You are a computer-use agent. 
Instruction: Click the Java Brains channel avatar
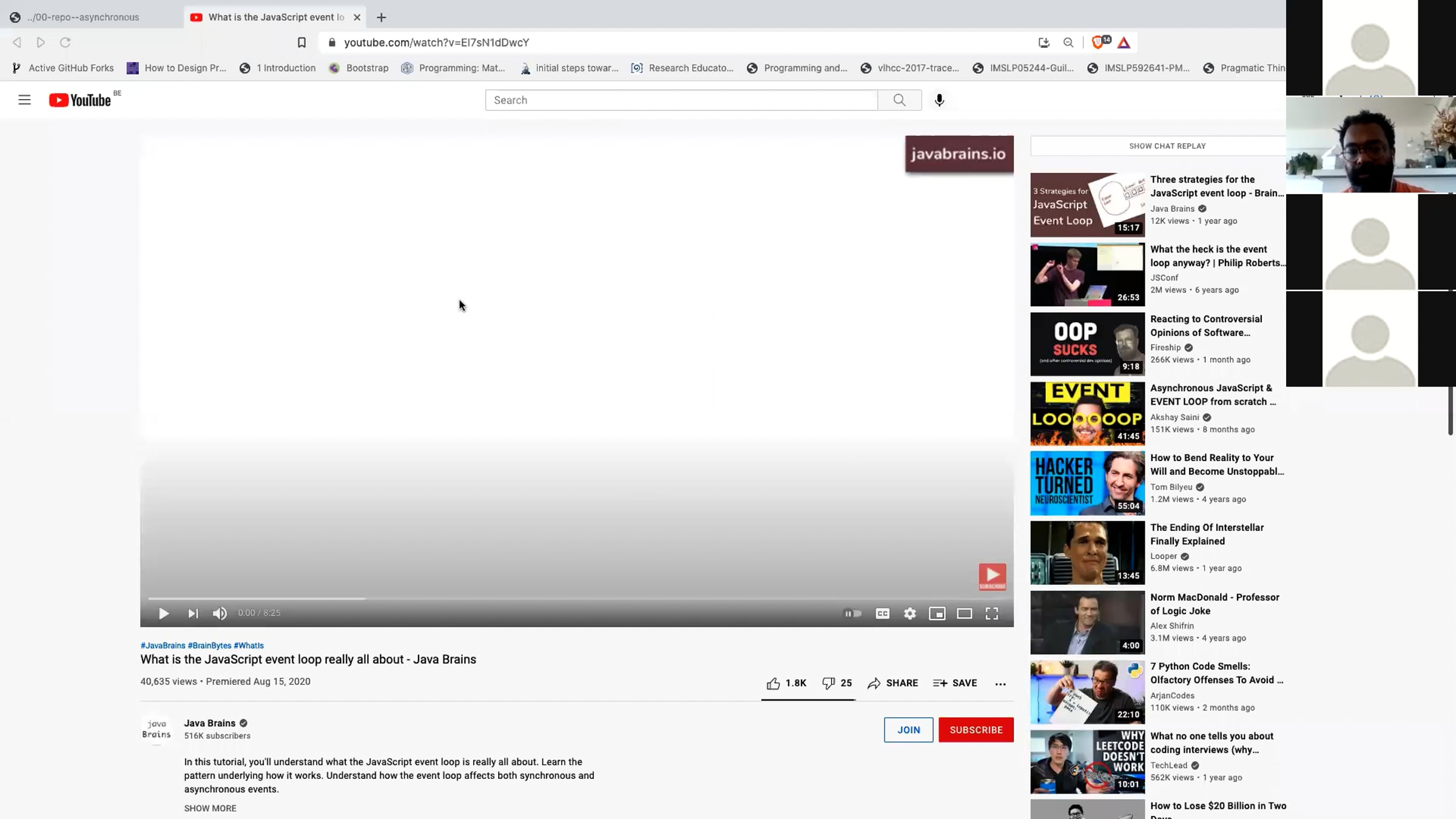coord(157,729)
